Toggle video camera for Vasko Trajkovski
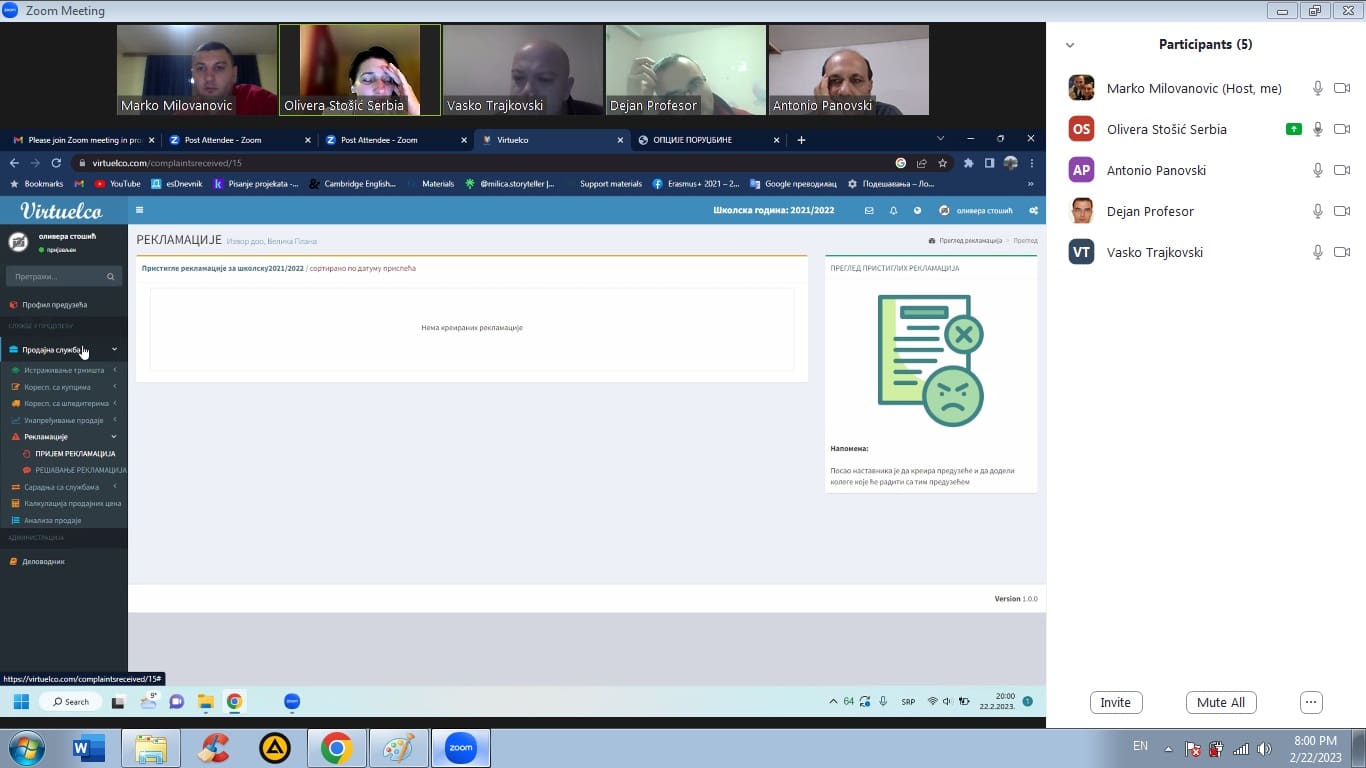 (1342, 252)
